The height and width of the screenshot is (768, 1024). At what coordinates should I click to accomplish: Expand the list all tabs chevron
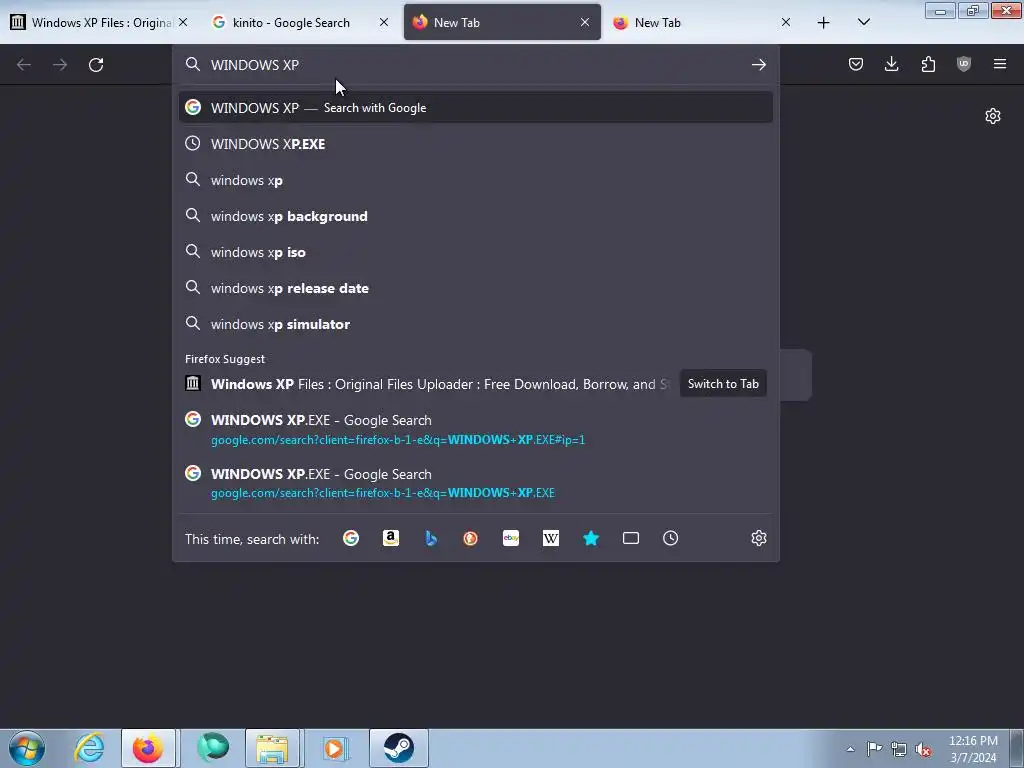point(863,23)
